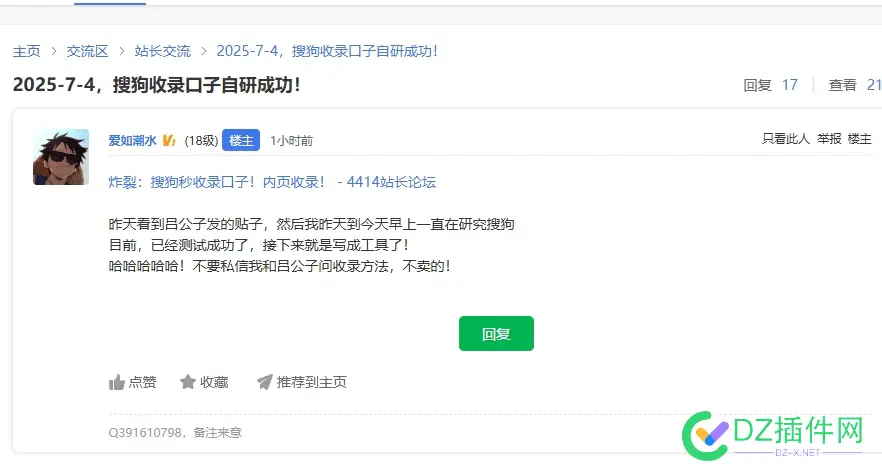
Task: Filter posts with 只看此人
Action: pyautogui.click(x=785, y=139)
